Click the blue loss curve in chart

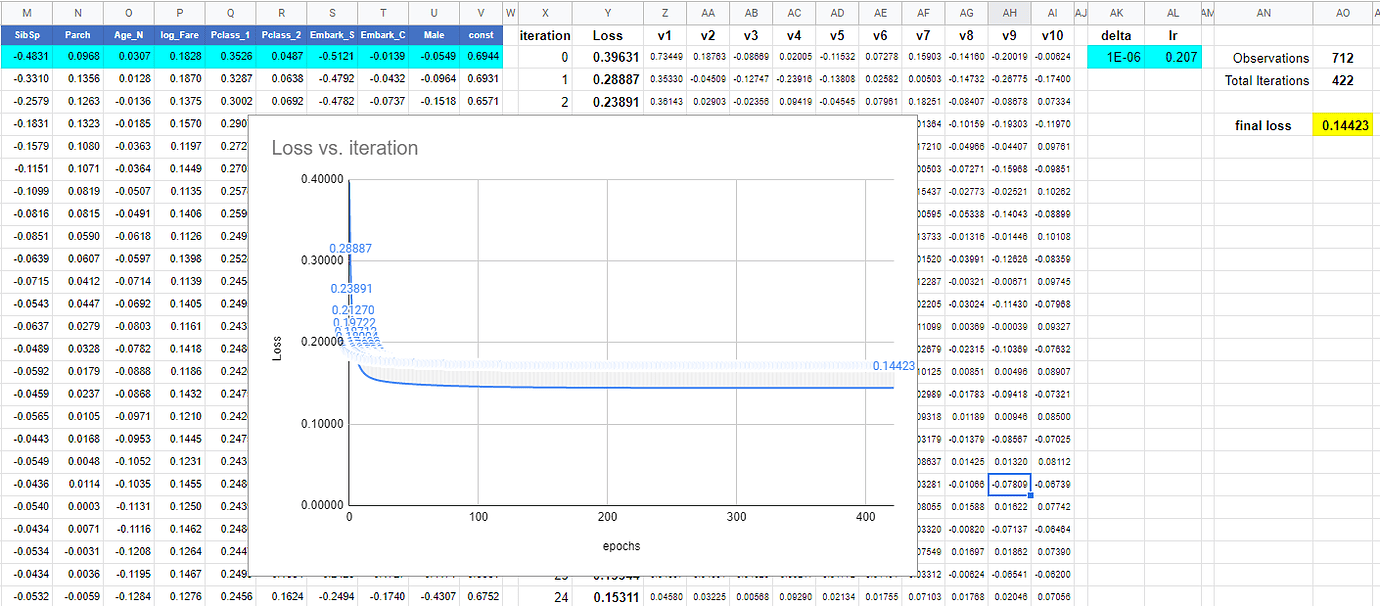pos(600,387)
